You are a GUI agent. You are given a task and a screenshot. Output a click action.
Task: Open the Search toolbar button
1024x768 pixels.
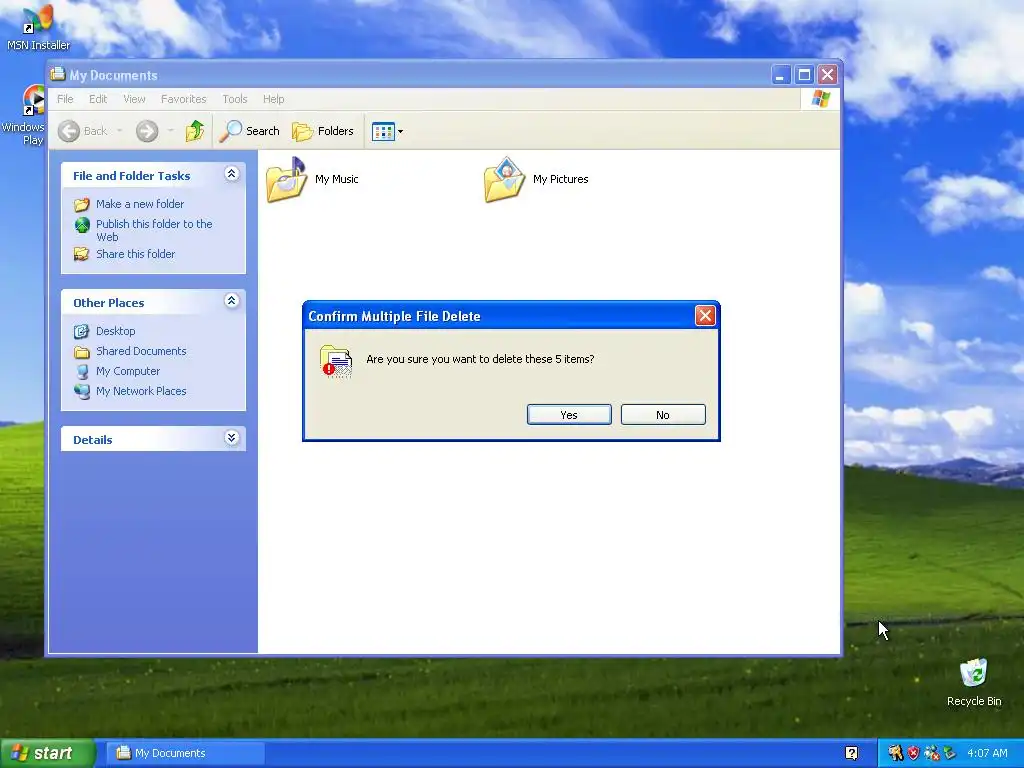point(249,131)
